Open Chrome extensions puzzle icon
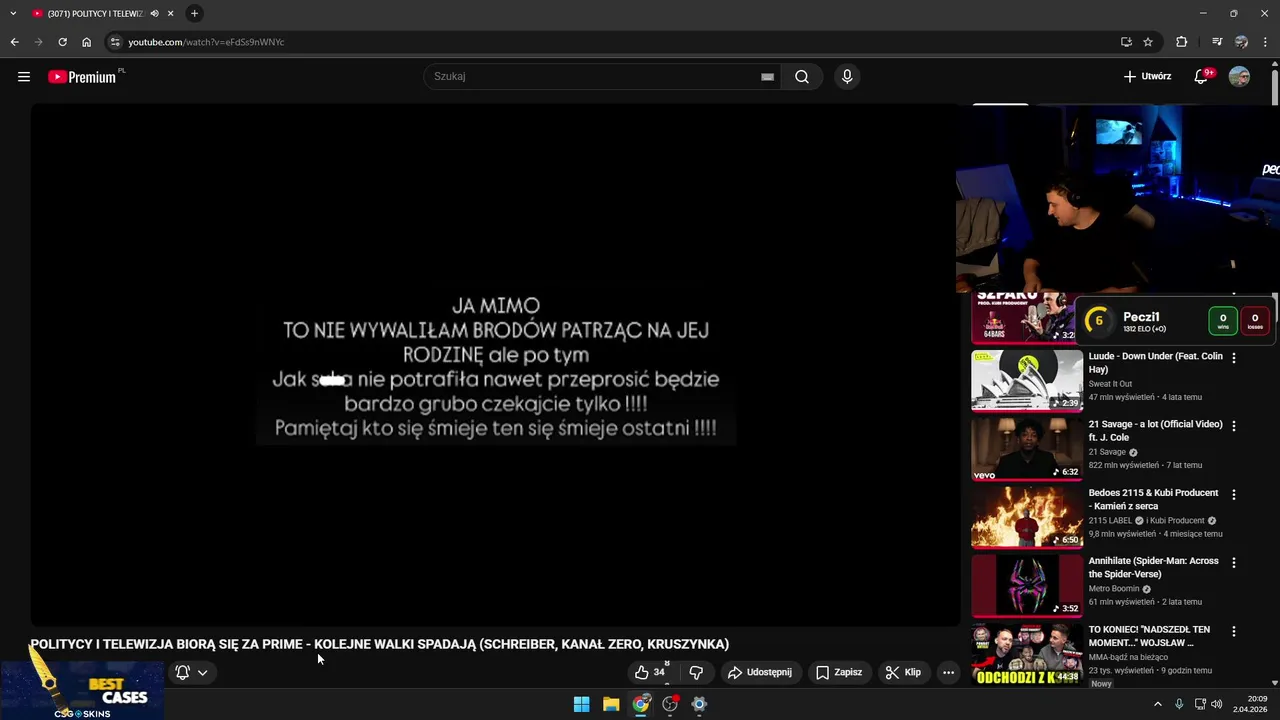Screen dimensions: 1280x720 point(1182,42)
